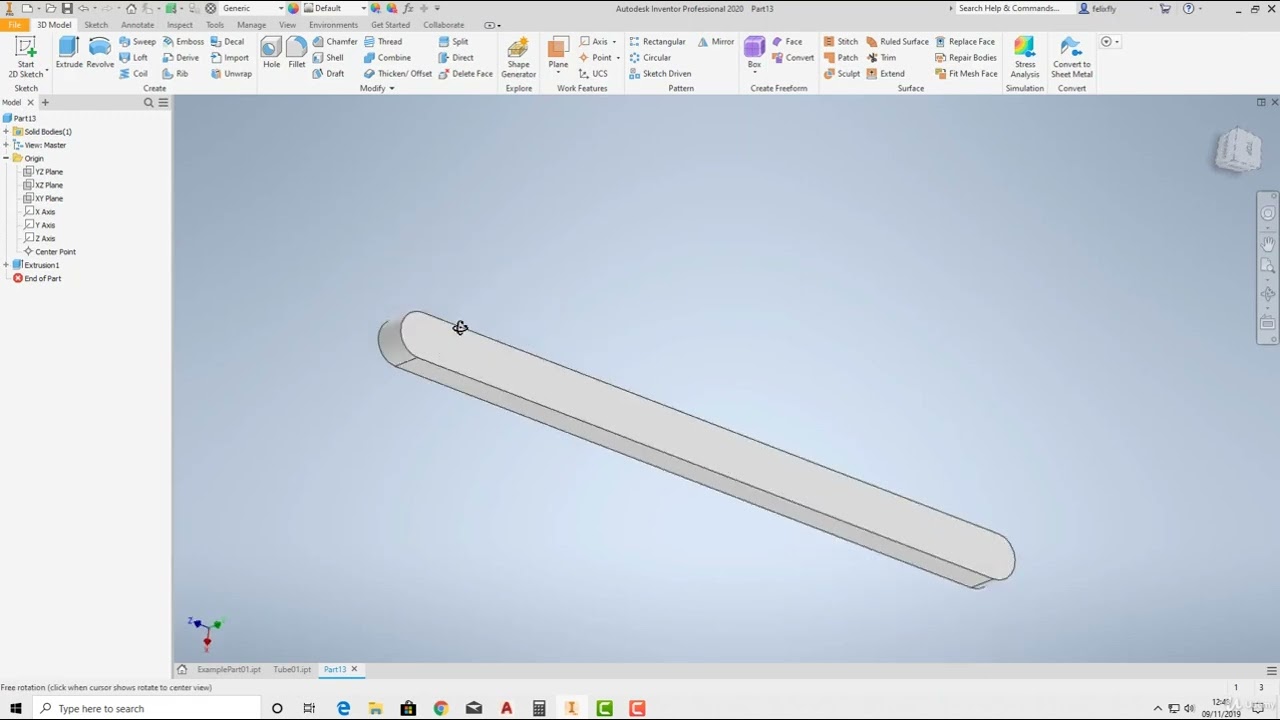Image resolution: width=1280 pixels, height=720 pixels.
Task: Open the Manage ribbon tab
Action: (251, 24)
